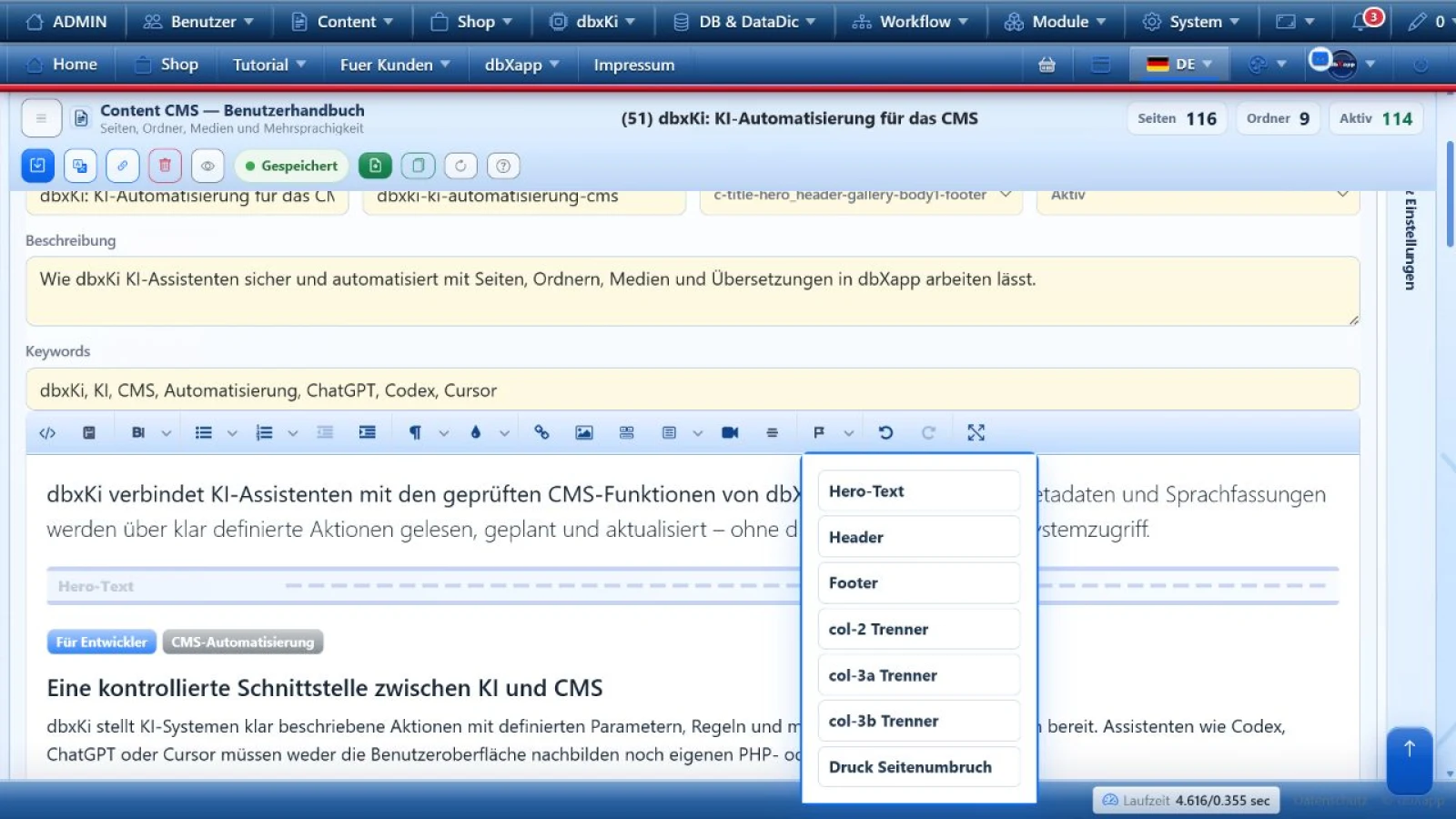This screenshot has height=819, width=1456.
Task: Expand the paragraph format dropdown arrow
Action: (x=444, y=433)
